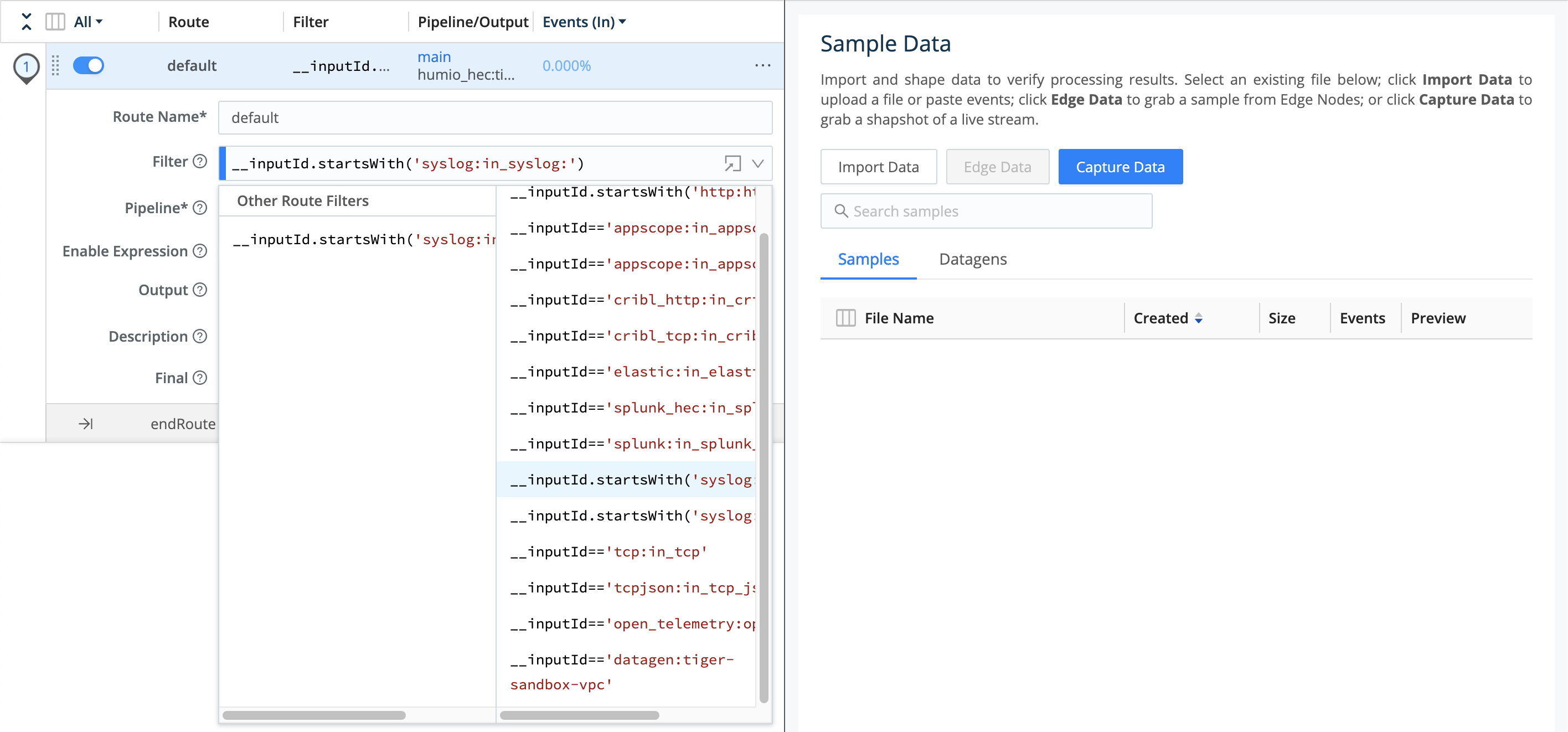Screen dimensions: 1568x732
Task: Click the route drag handle grip icon
Action: 55,65
